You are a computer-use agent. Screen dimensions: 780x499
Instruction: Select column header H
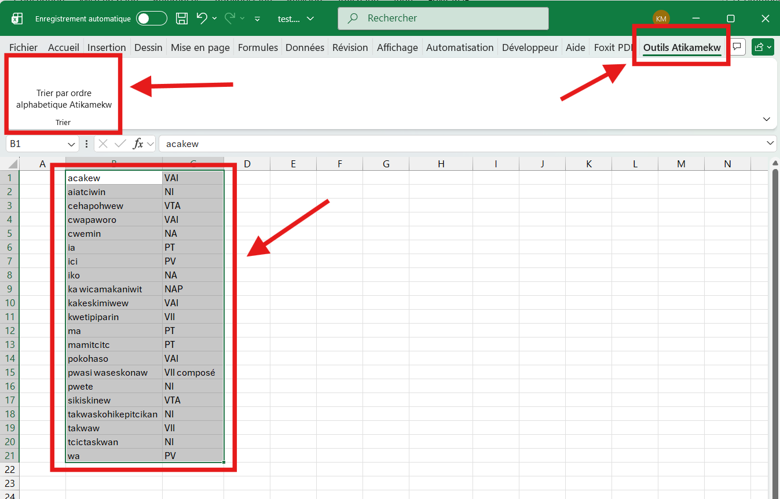coord(441,164)
